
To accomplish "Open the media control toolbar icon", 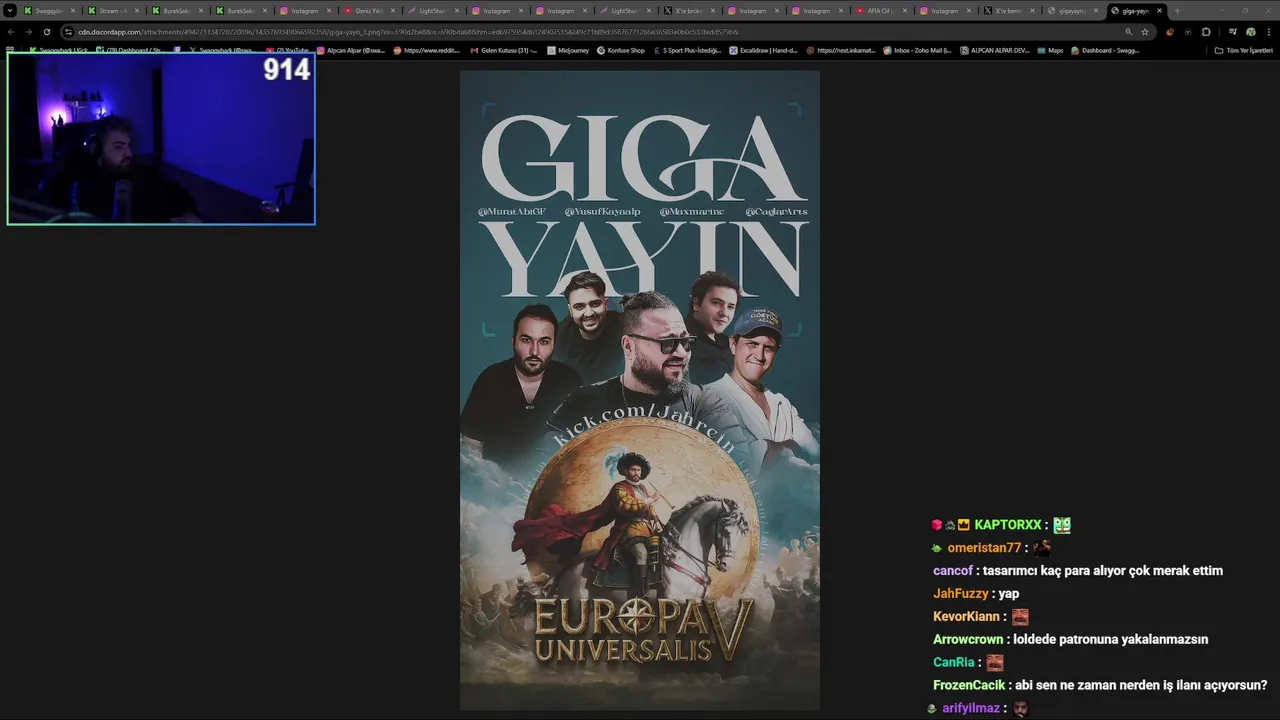I will point(1232,31).
